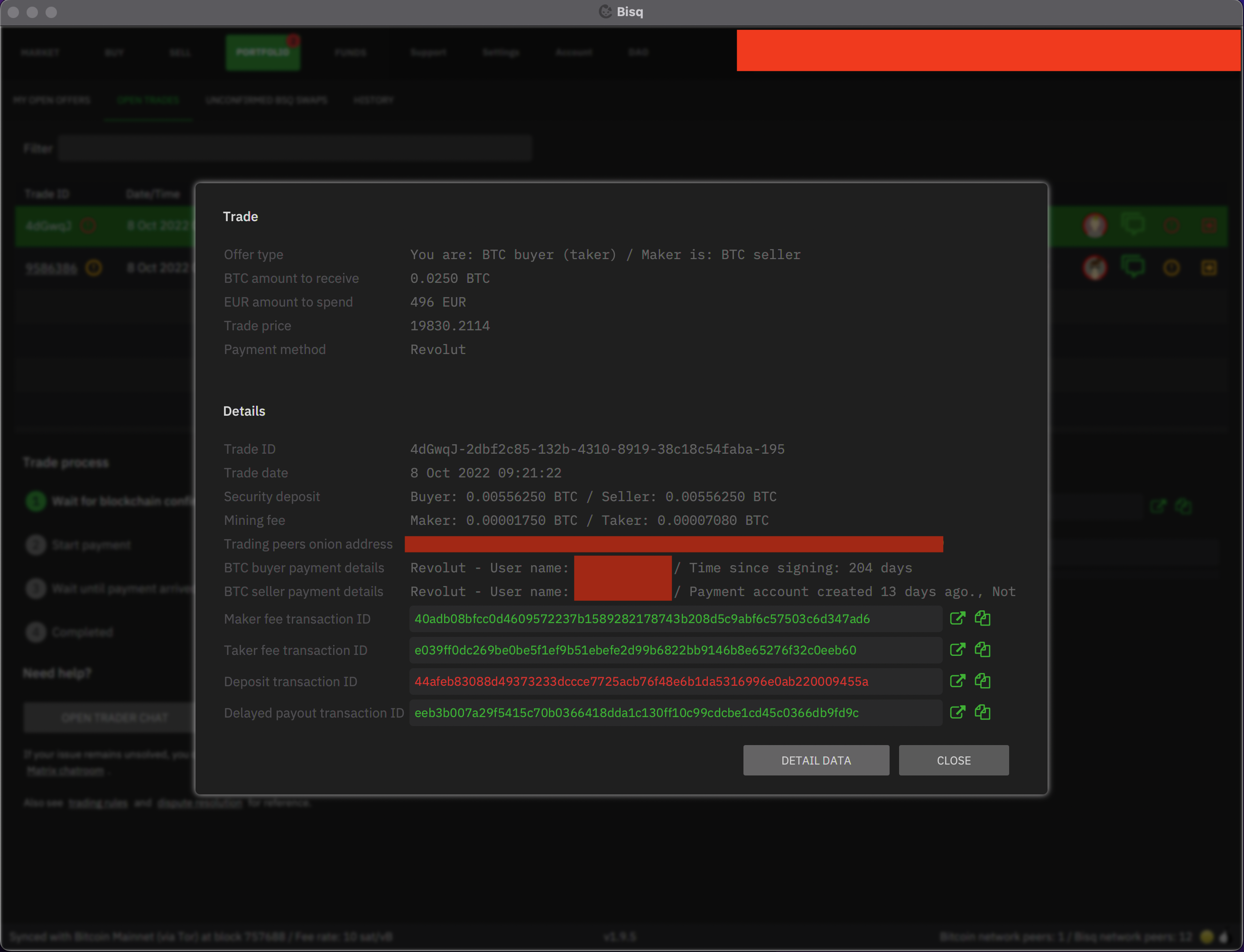Open chat bubble icon on trade 4dGwqJ row

coord(1133,224)
